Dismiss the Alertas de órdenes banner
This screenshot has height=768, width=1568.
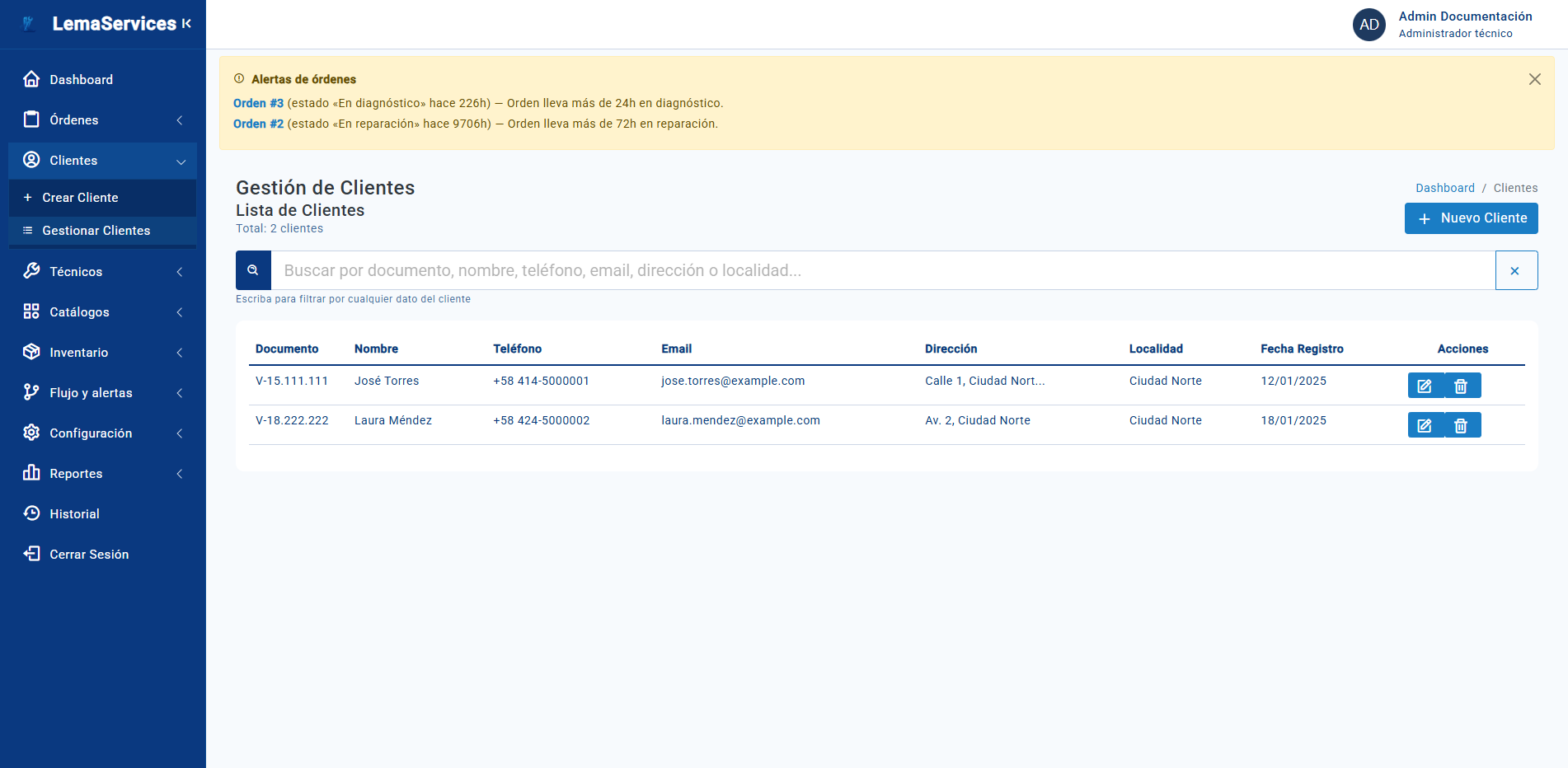[1534, 79]
